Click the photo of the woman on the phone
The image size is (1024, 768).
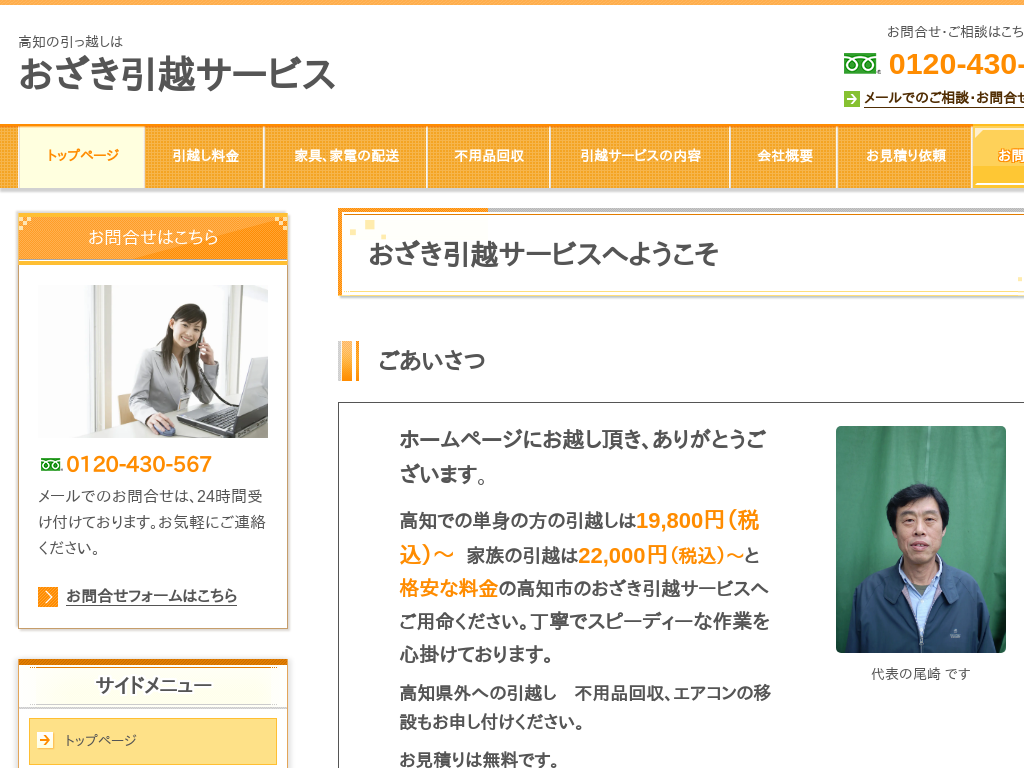[x=153, y=361]
